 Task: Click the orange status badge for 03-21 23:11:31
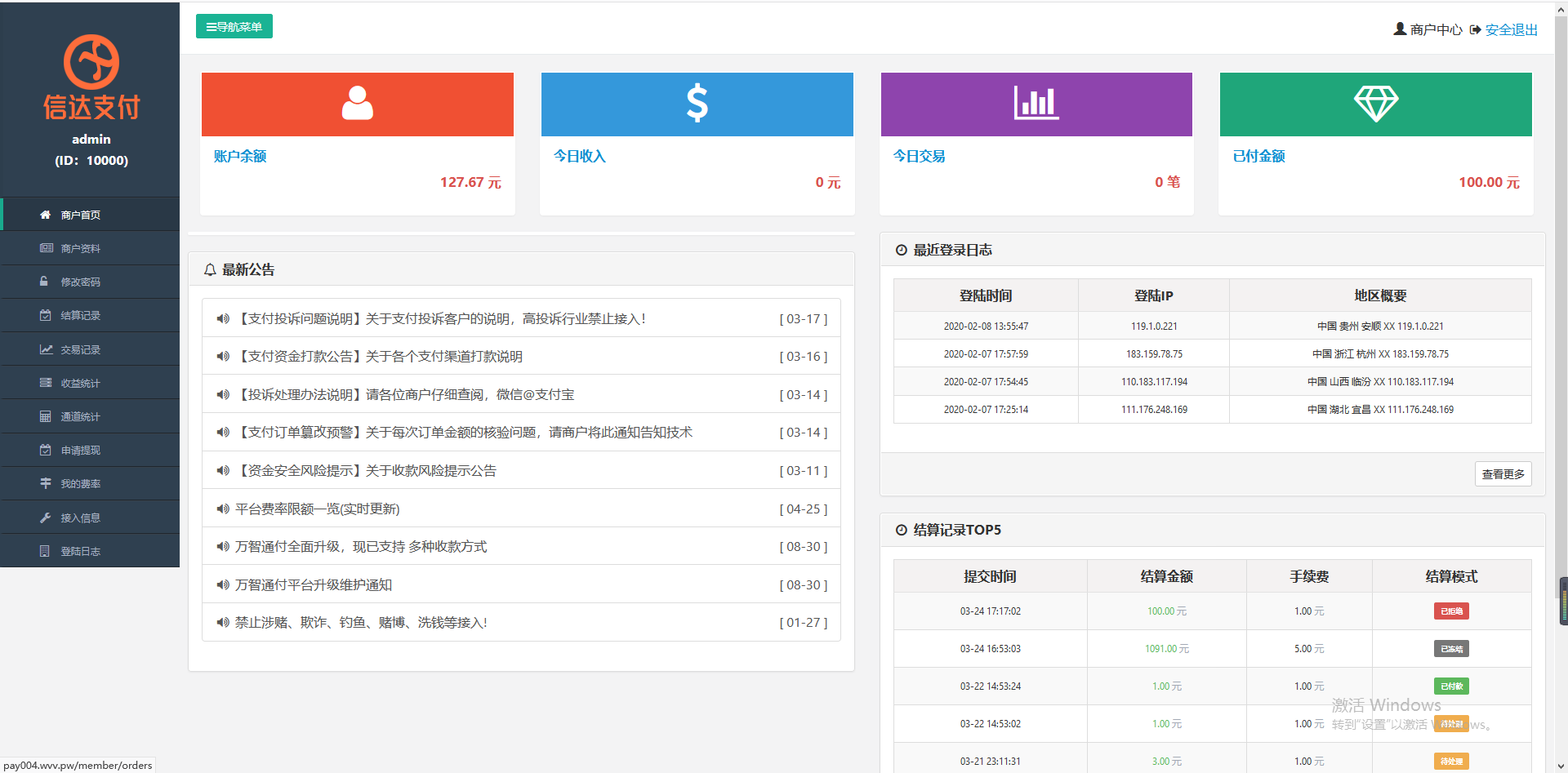coord(1451,761)
